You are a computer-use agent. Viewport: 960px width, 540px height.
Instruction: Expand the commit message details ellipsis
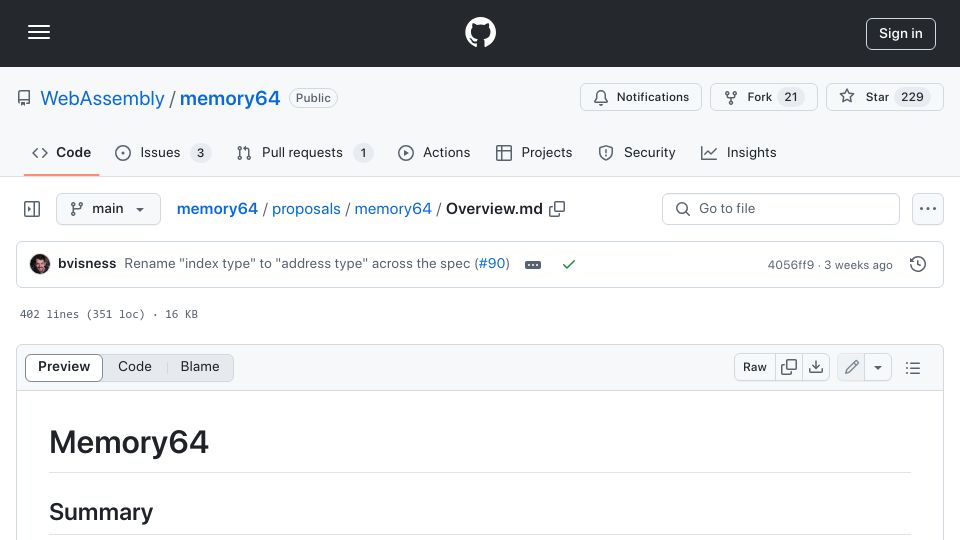coord(533,264)
